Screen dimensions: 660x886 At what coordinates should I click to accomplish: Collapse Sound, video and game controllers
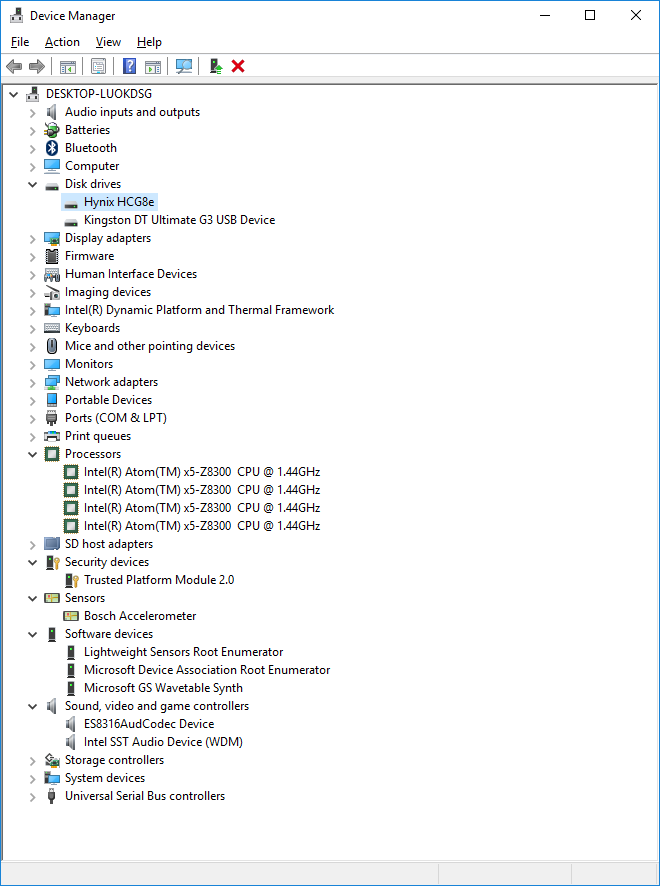[x=32, y=706]
